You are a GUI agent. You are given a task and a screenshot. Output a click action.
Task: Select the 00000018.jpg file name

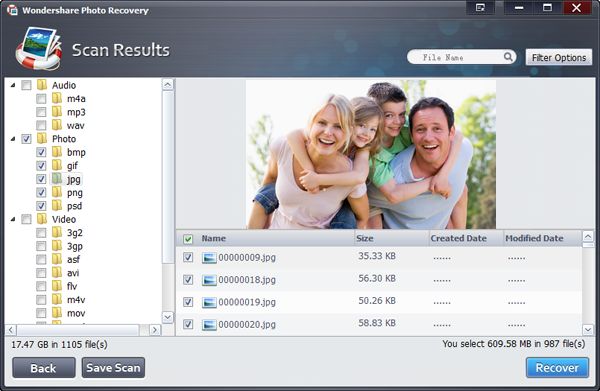[247, 280]
